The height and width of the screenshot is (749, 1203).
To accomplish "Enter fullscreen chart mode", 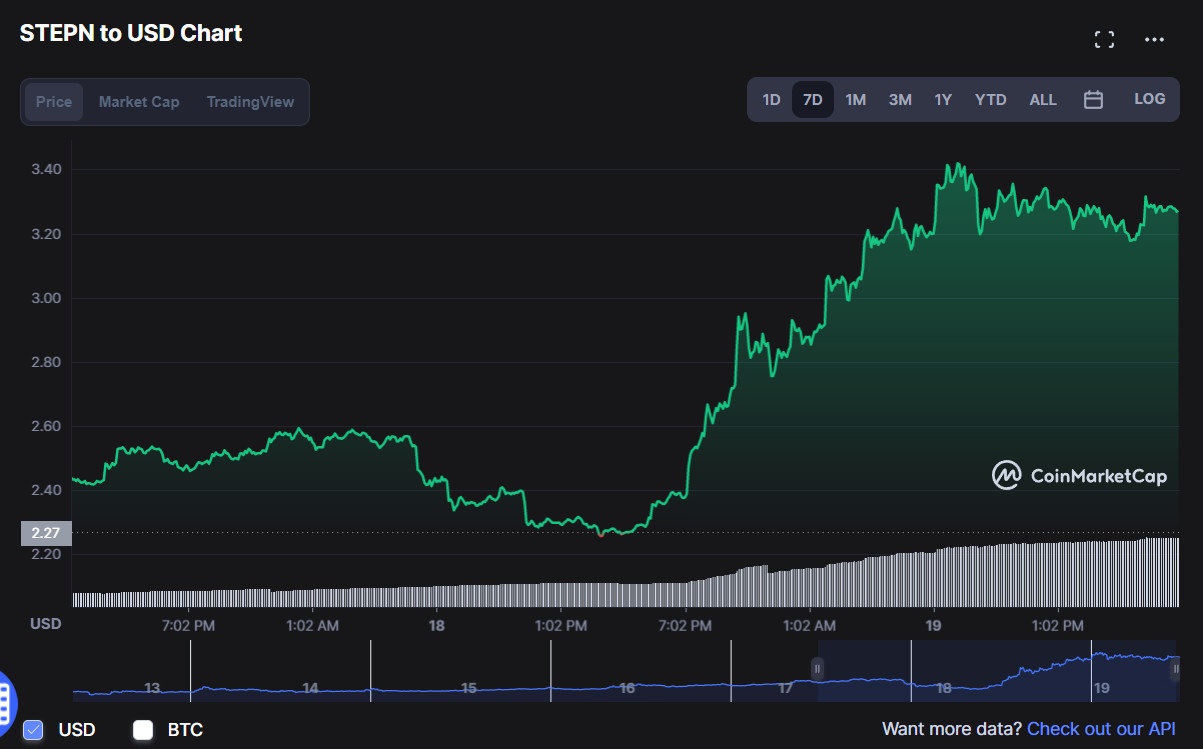I will (1104, 40).
